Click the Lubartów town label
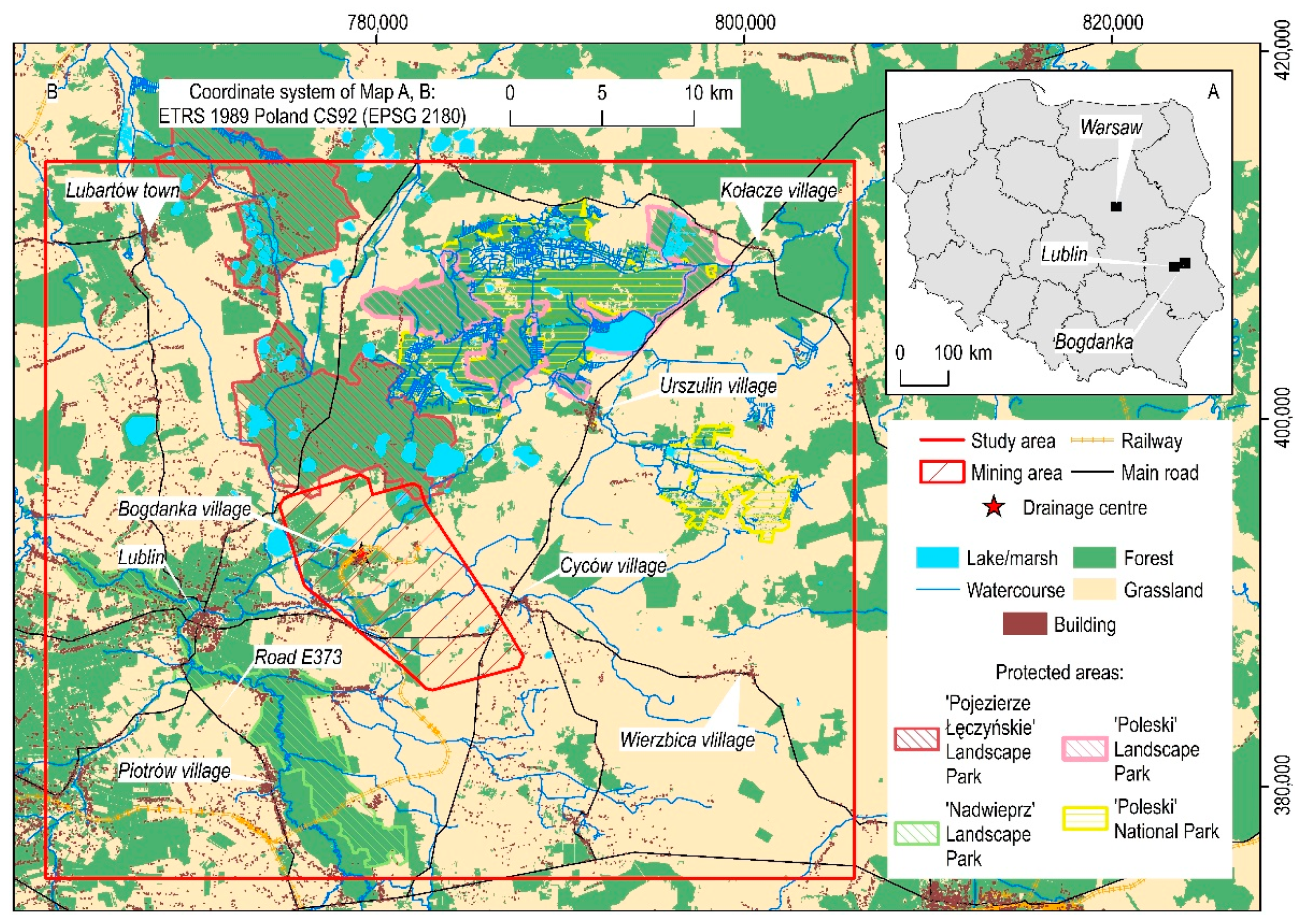 [123, 190]
